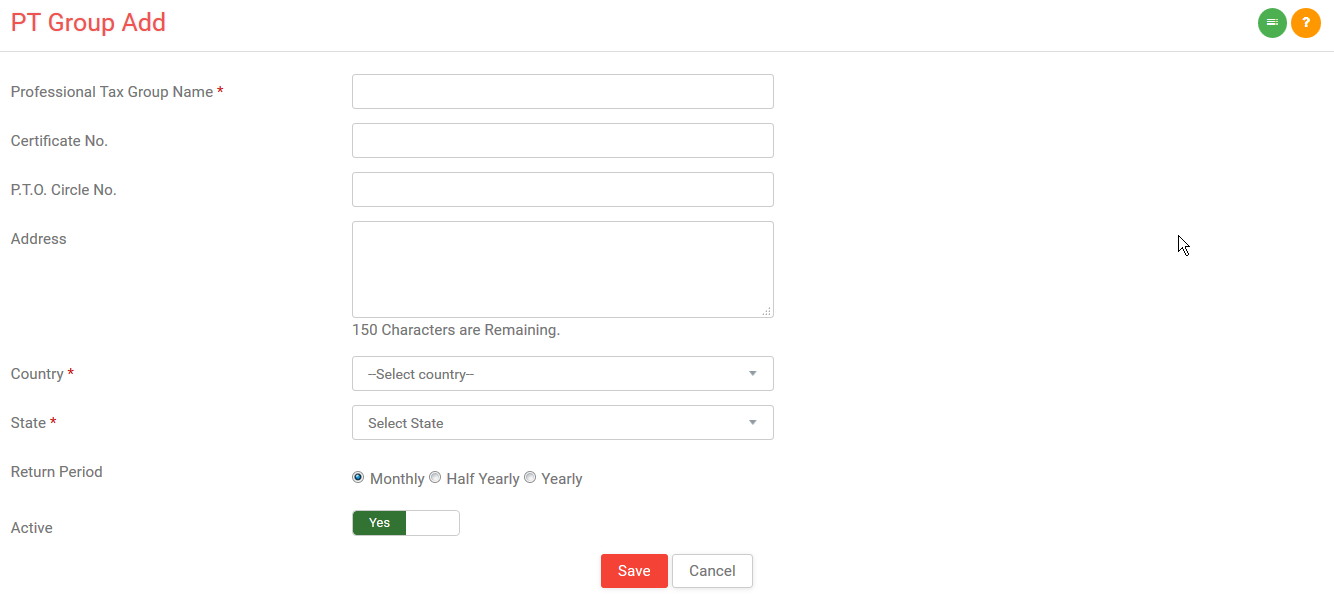Open the Select country dropdown
Viewport: 1334px width, 597px height.
pos(563,374)
